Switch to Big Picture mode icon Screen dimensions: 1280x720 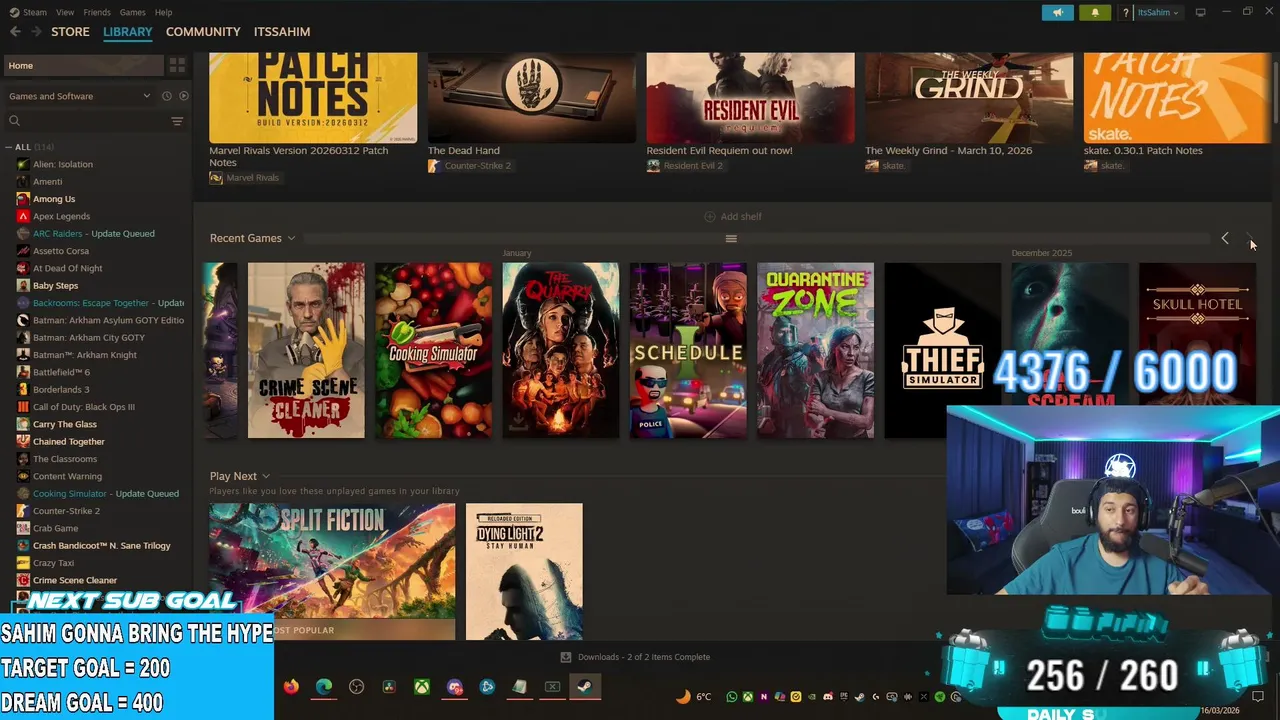(x=1200, y=12)
